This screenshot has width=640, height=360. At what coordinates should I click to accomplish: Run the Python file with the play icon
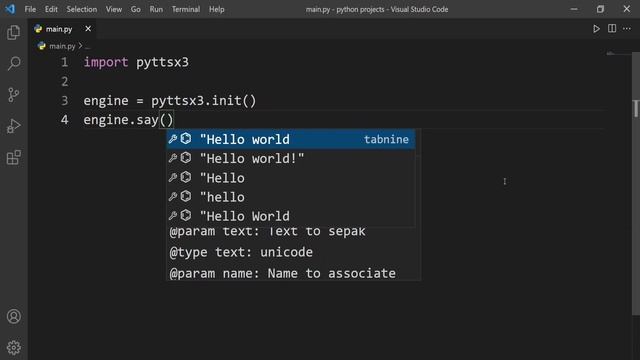point(596,29)
